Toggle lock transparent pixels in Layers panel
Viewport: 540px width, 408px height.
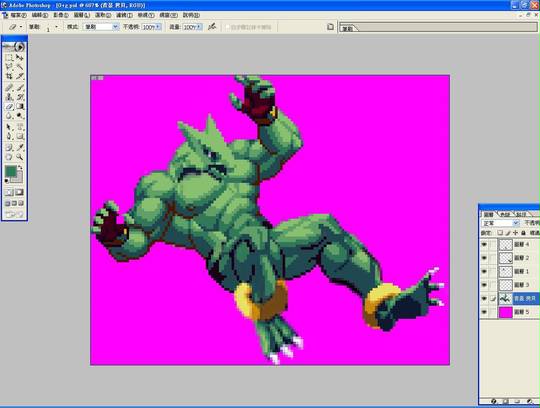(500, 233)
